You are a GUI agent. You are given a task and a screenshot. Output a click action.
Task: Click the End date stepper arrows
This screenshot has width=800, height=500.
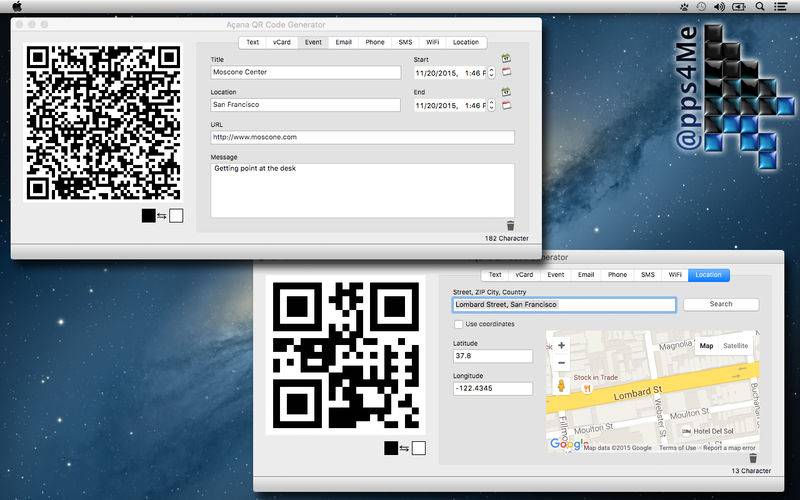point(491,105)
